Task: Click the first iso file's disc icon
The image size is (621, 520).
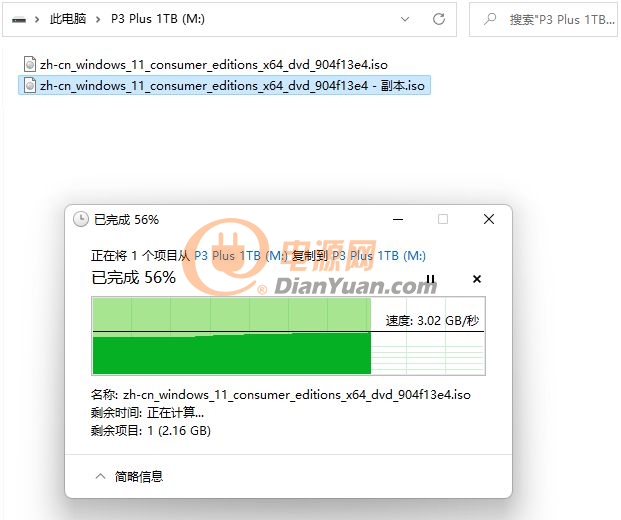Action: 30,64
